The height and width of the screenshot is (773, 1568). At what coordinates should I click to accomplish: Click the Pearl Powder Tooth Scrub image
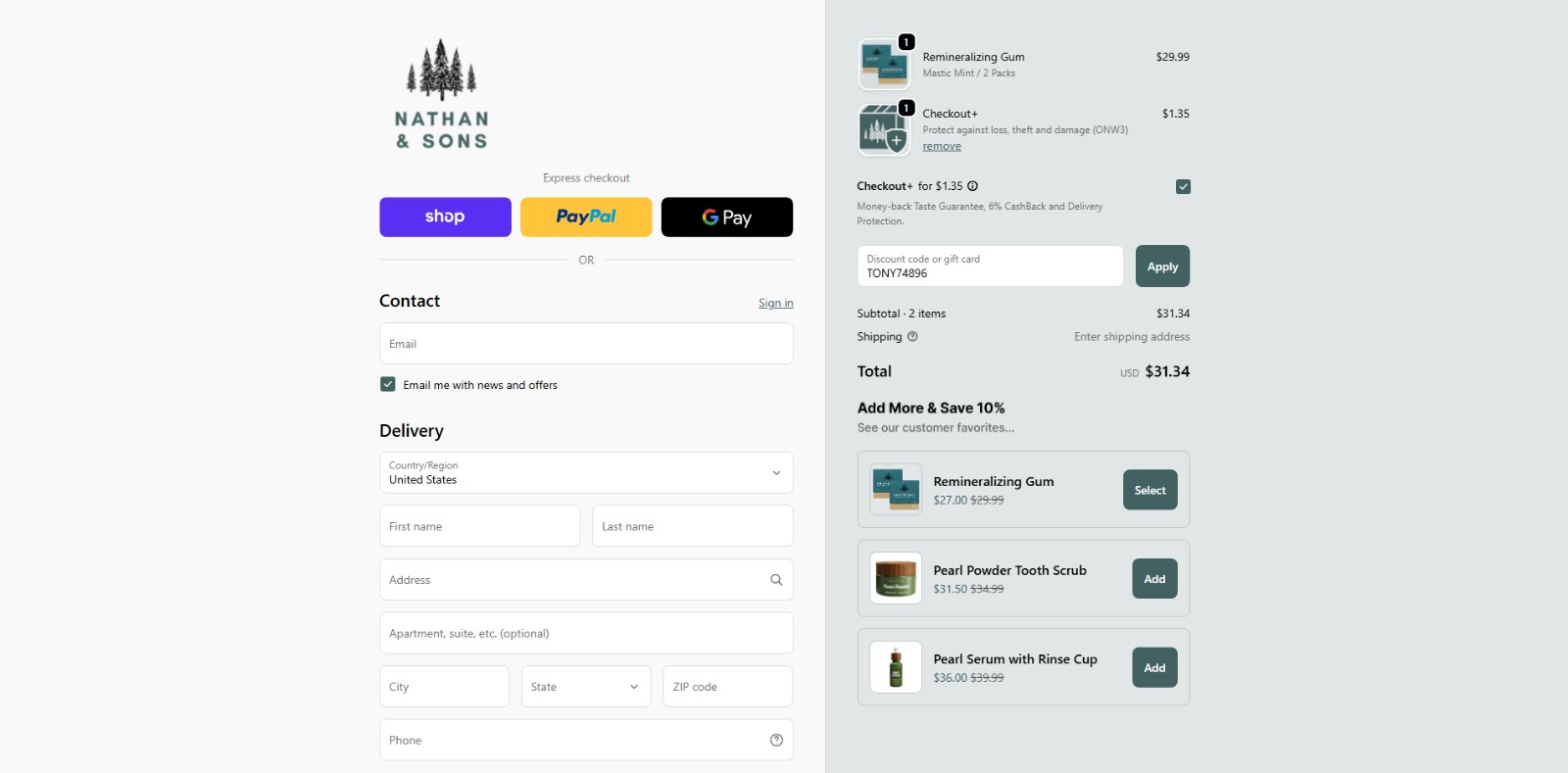pyautogui.click(x=896, y=578)
